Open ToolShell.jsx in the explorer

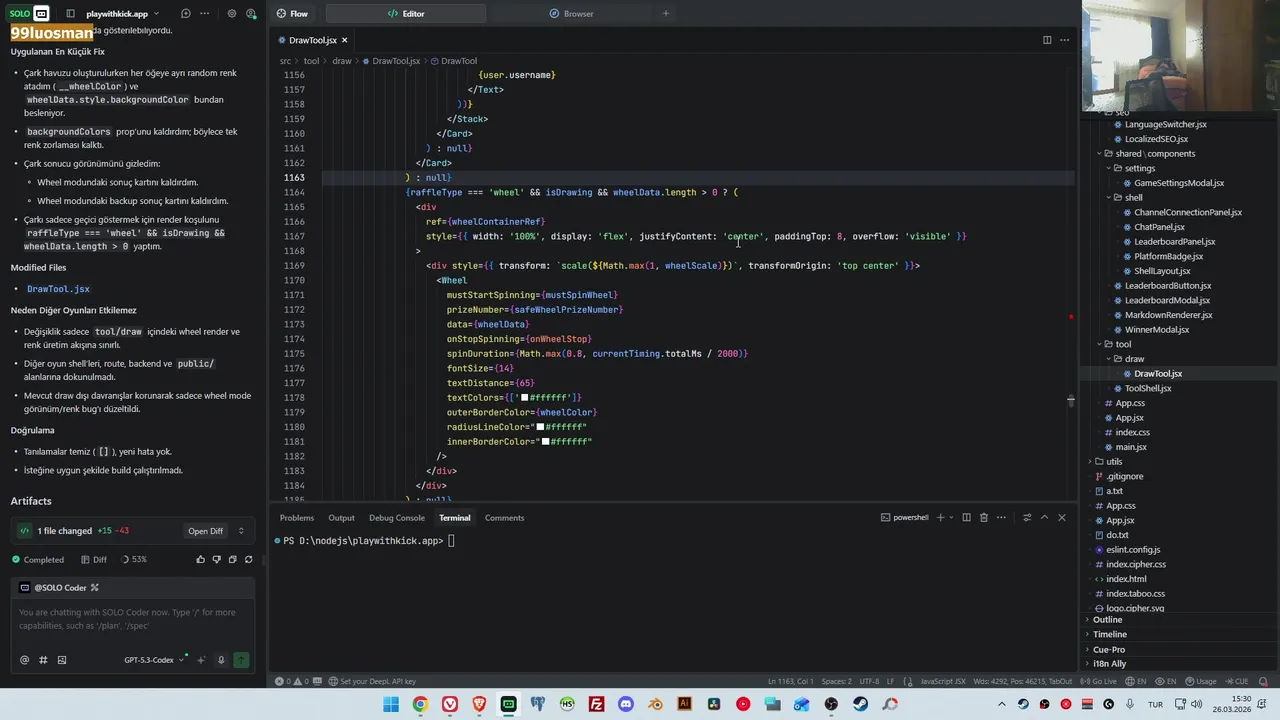click(x=1147, y=388)
